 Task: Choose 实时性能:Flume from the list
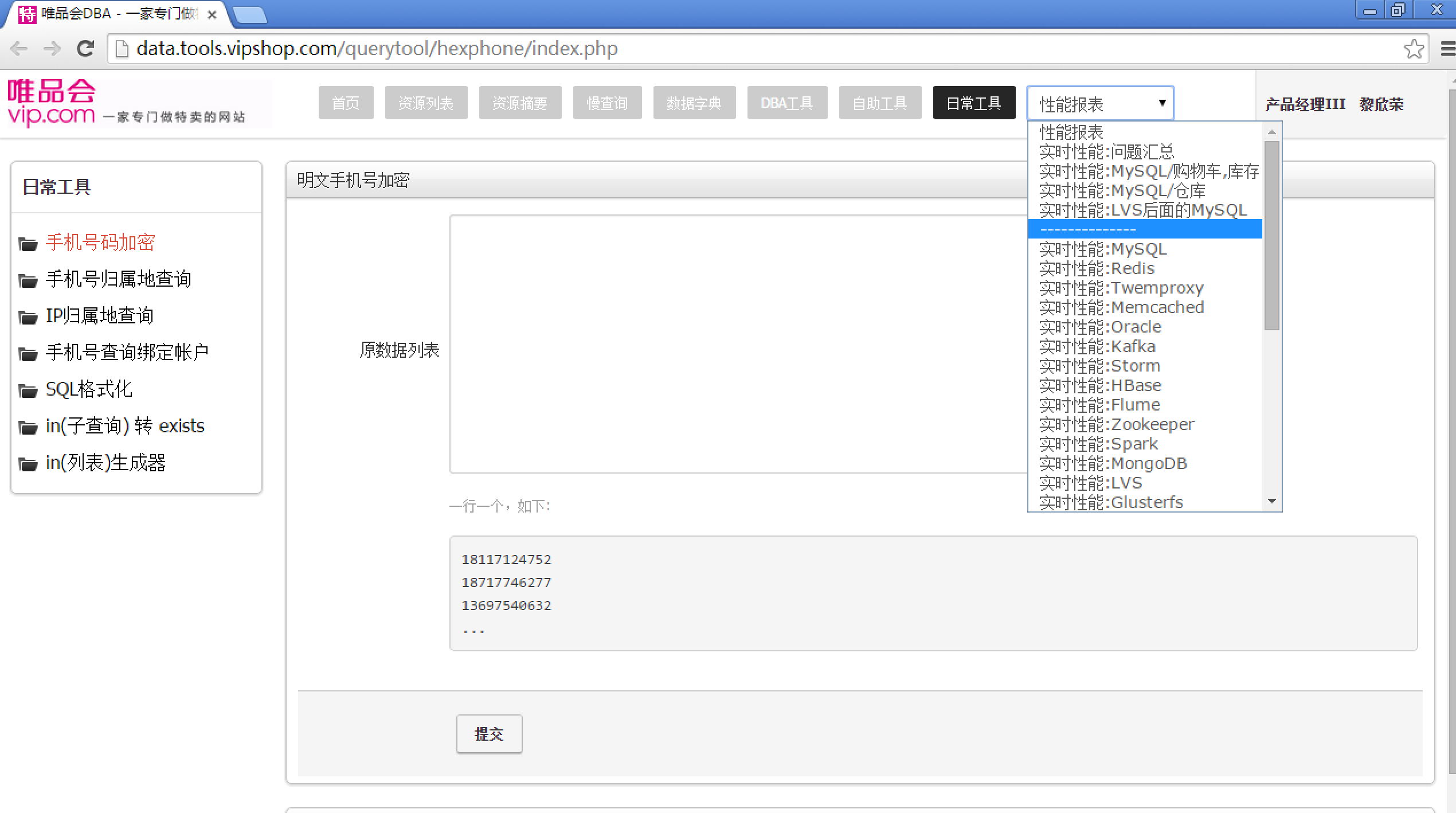(x=1145, y=405)
